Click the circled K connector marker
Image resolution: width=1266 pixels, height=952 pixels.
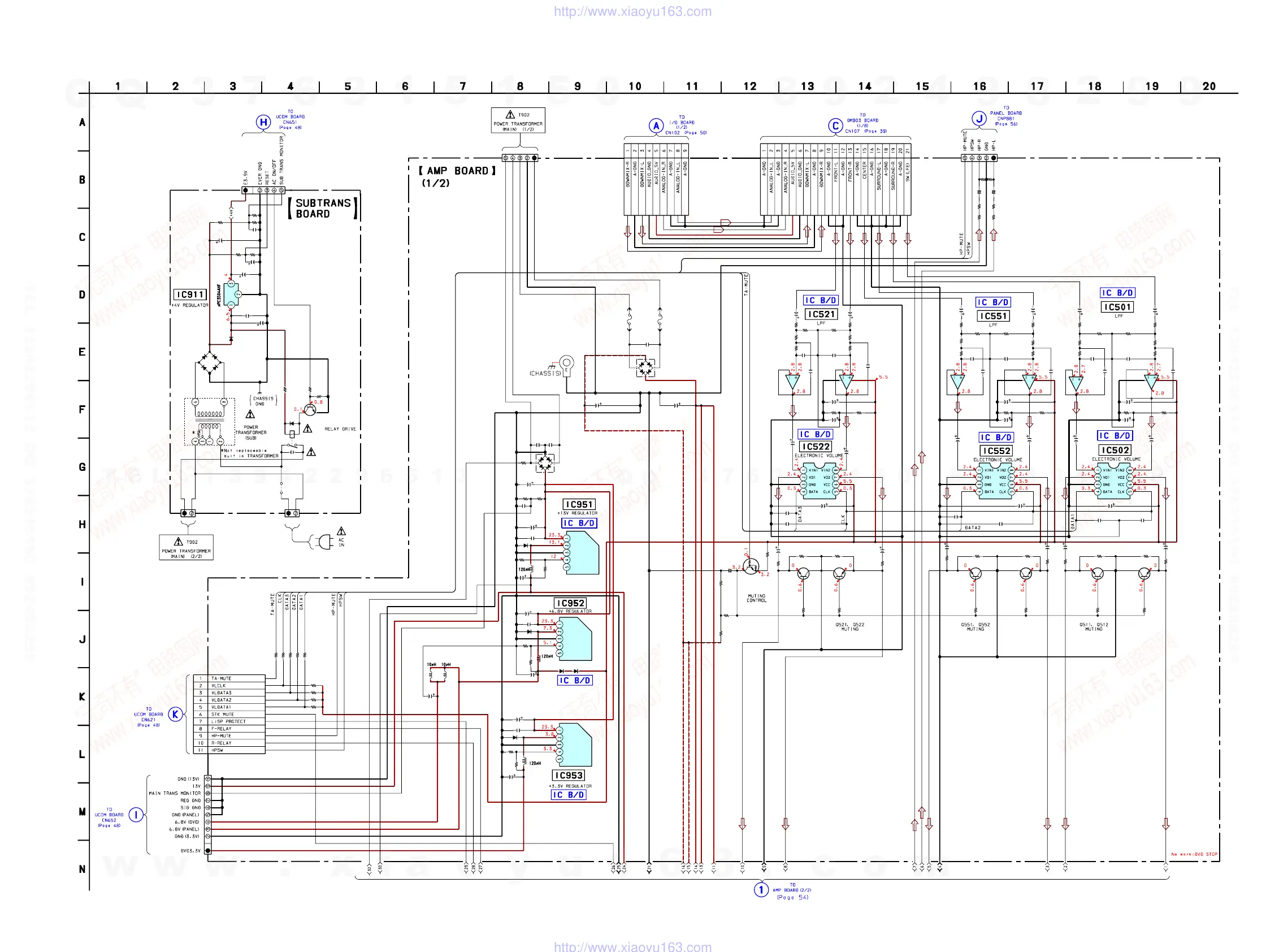(176, 715)
